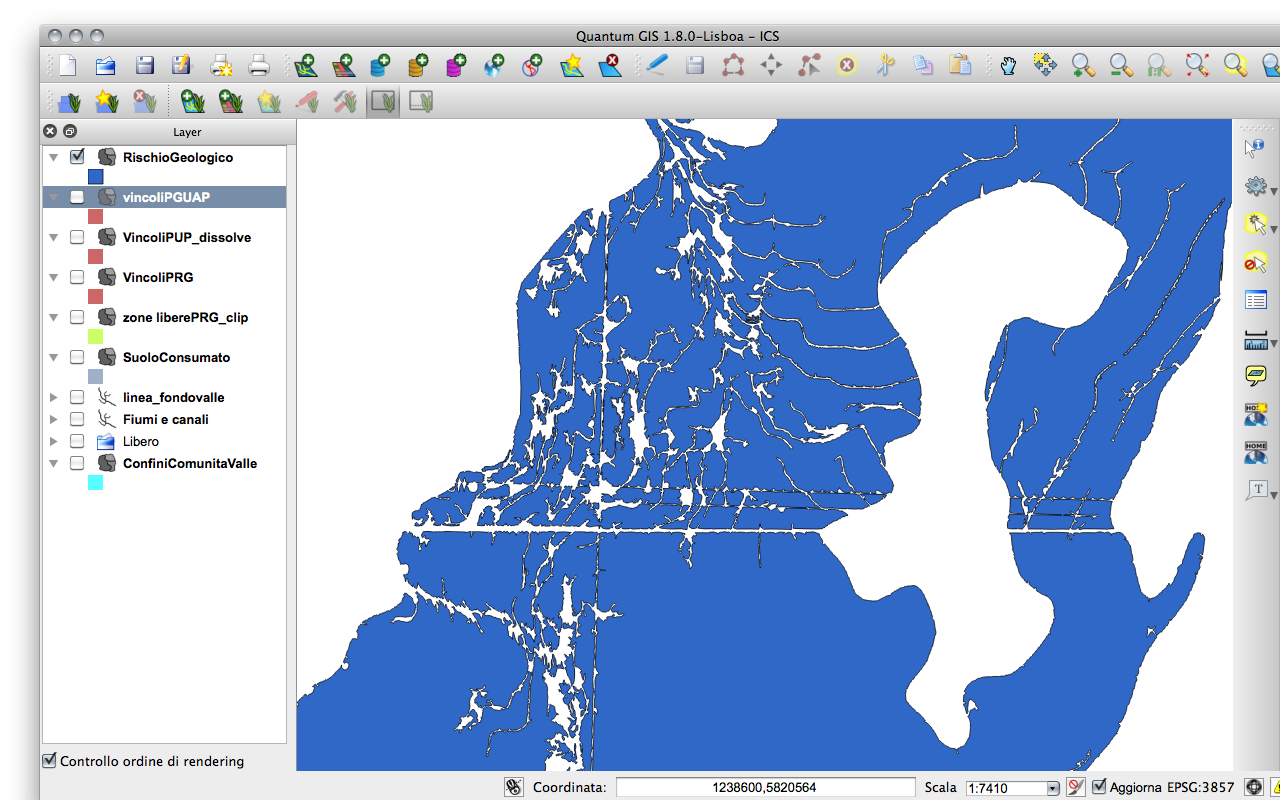Screen dimensions: 1280x800
Task: Click the ConfiniComunitaValle cyan swatch
Action: pyautogui.click(x=96, y=482)
